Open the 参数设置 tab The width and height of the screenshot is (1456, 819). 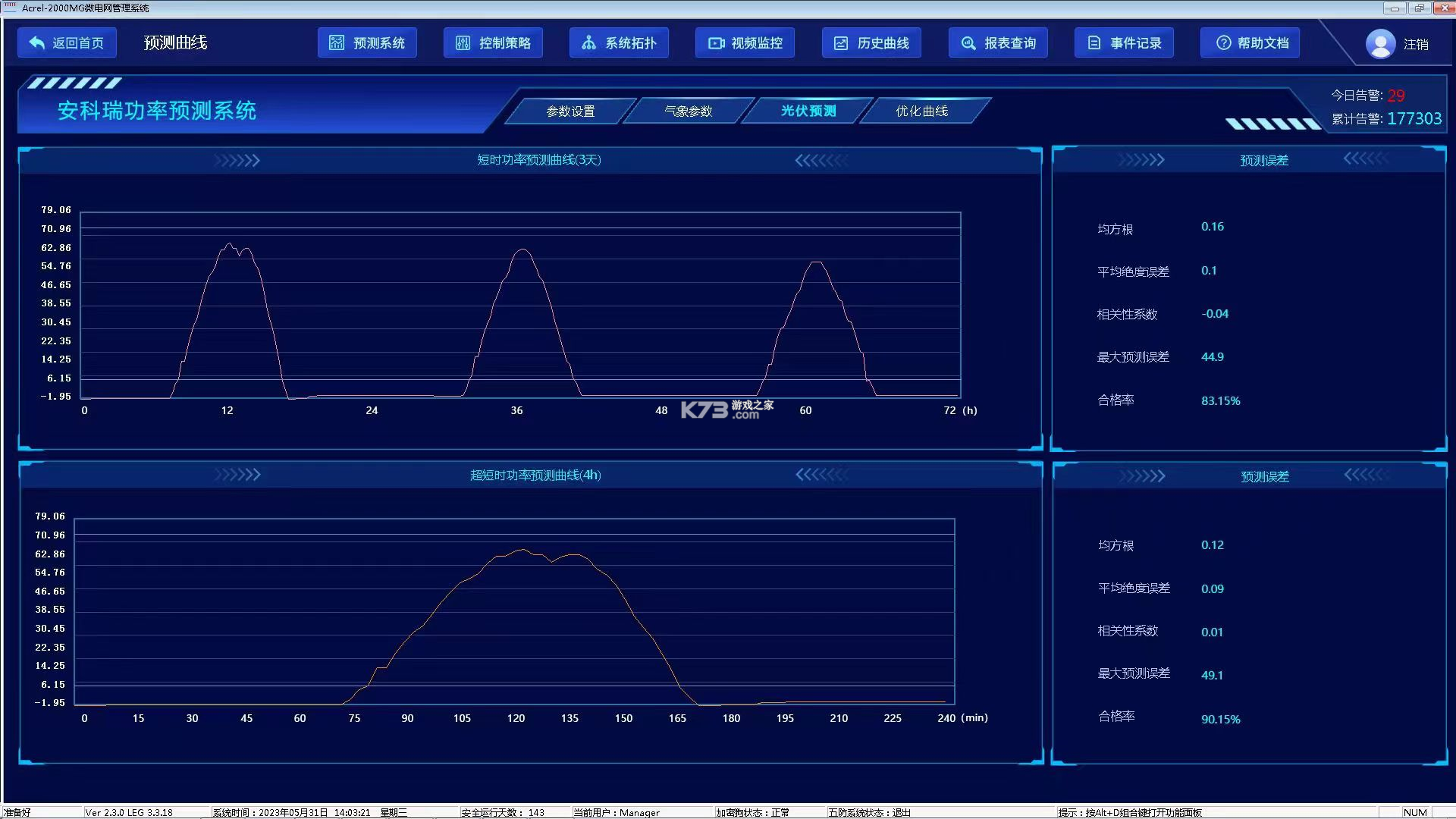[x=570, y=111]
